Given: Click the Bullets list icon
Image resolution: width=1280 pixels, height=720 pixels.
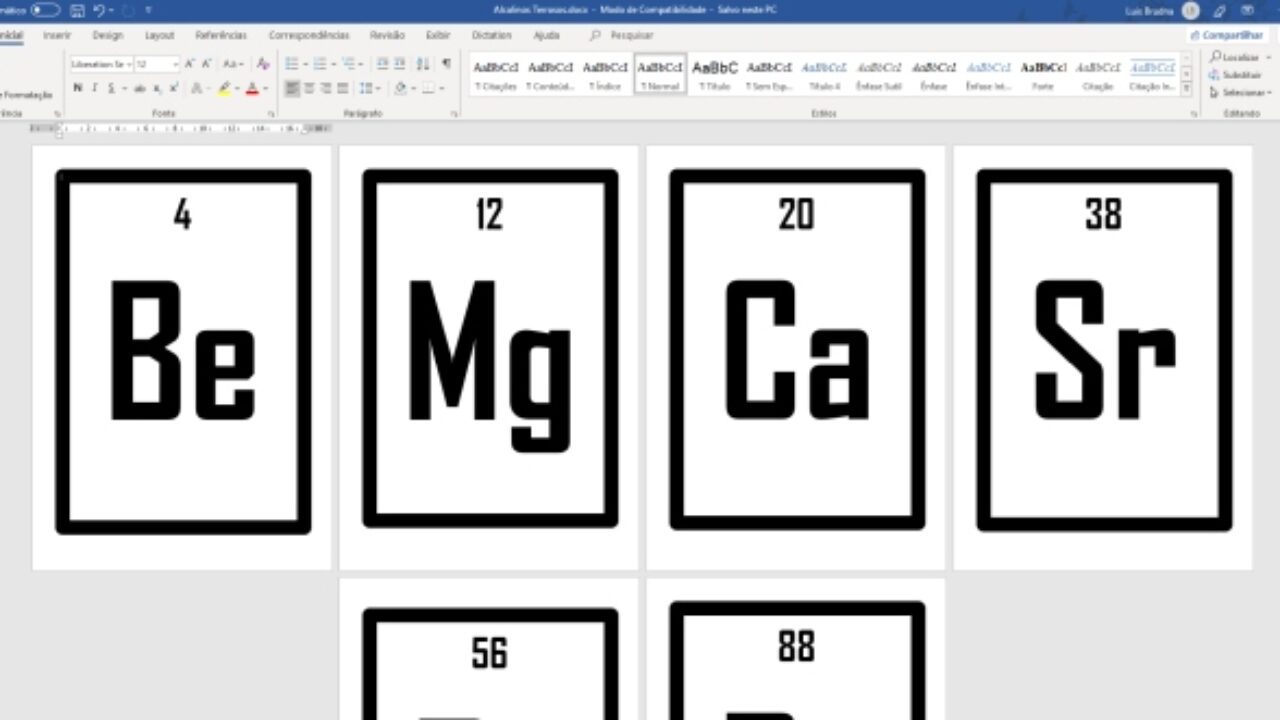Looking at the screenshot, I should pos(292,64).
